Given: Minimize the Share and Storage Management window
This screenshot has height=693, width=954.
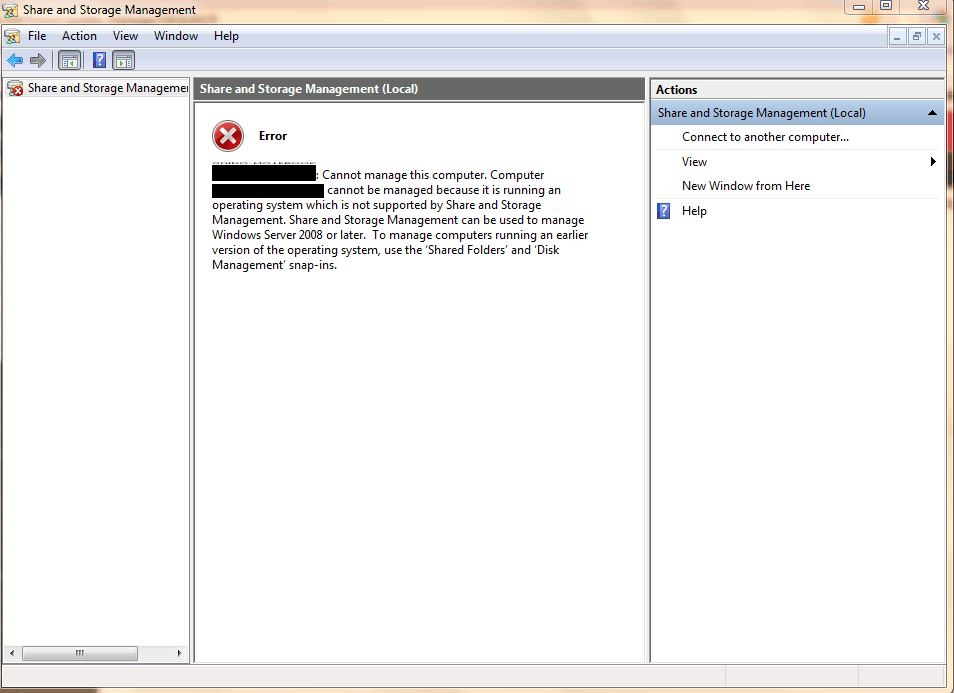Looking at the screenshot, I should (859, 7).
